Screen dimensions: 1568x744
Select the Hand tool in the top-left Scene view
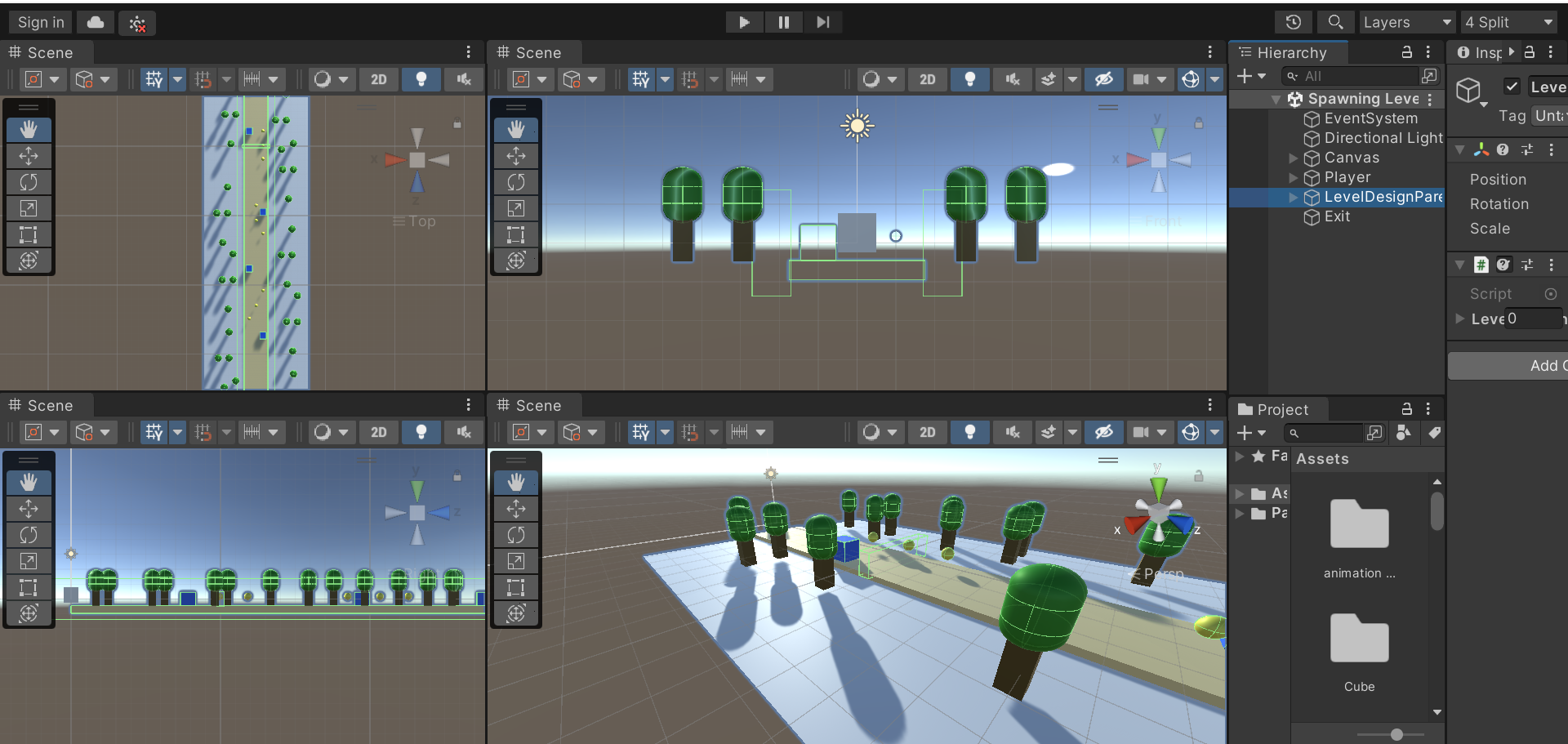29,129
